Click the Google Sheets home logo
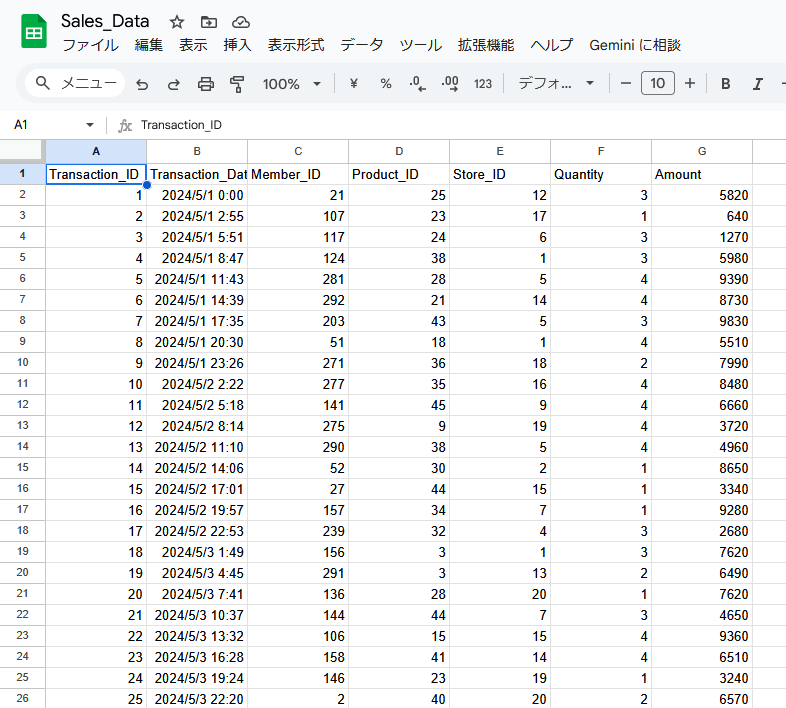 tap(34, 32)
